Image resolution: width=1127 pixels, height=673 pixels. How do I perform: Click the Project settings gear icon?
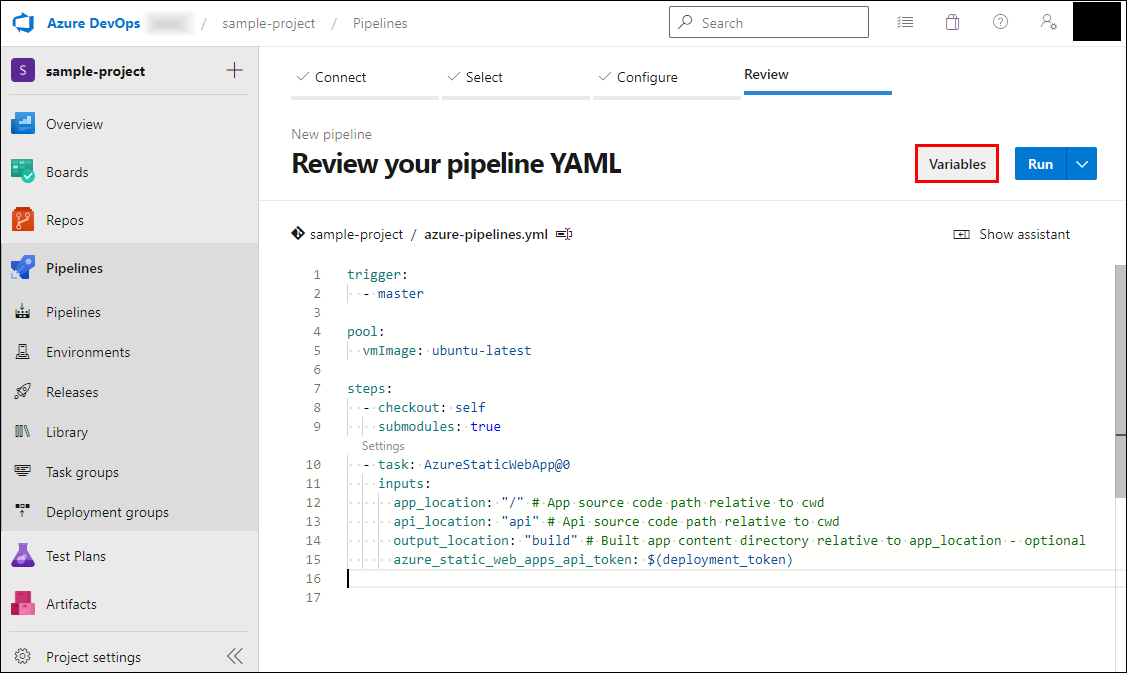point(23,656)
